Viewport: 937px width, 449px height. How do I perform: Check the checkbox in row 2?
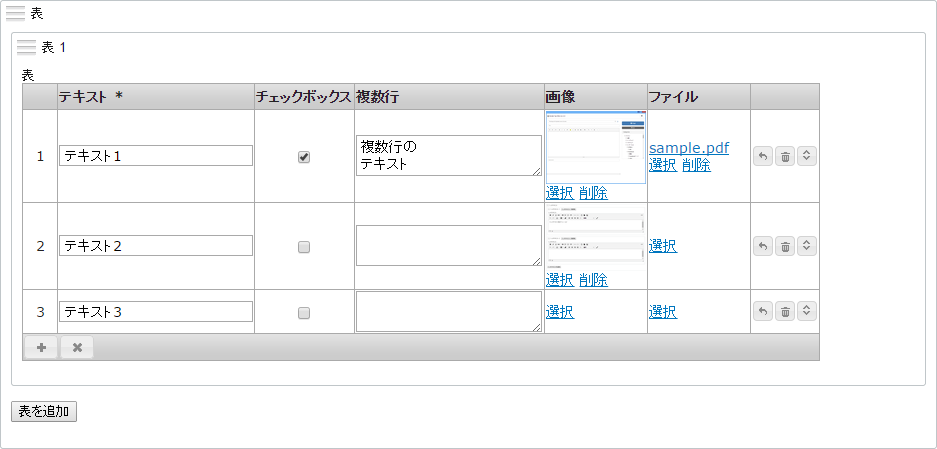tap(304, 246)
